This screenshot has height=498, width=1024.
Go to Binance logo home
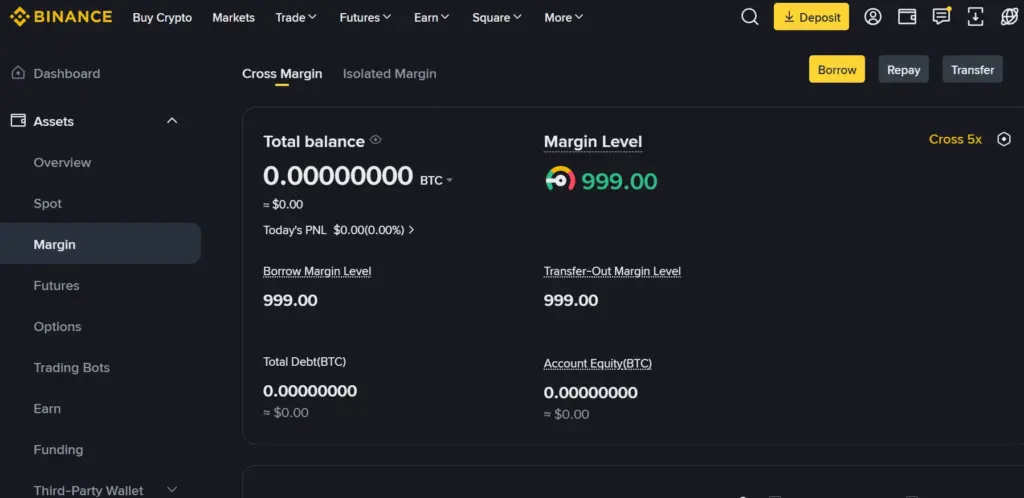[61, 17]
